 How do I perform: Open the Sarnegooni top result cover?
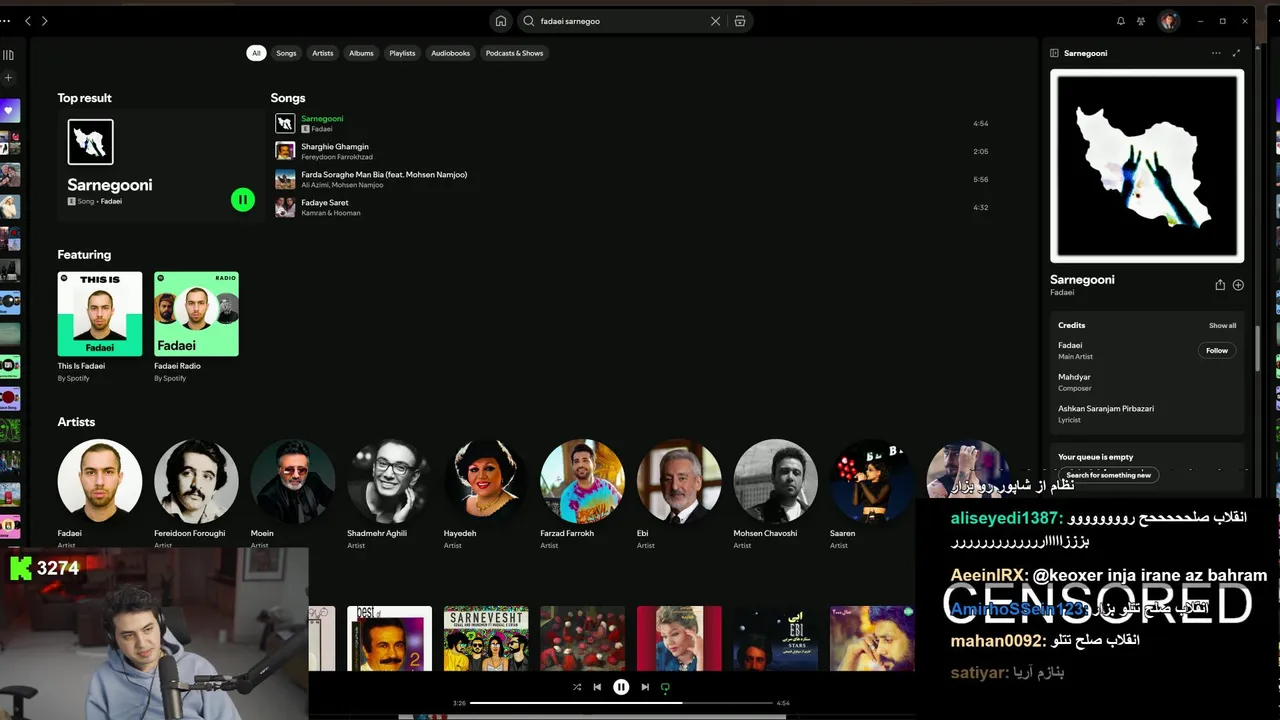click(90, 142)
